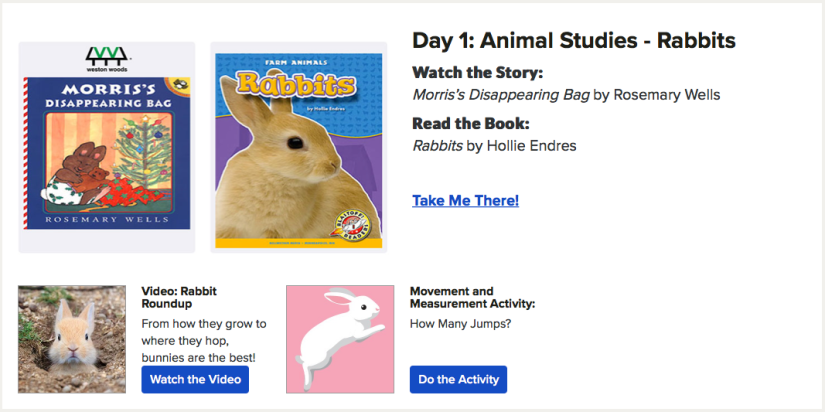Click the Day 1: Animal Studies - Rabbits heading
This screenshot has height=412, width=825.
[574, 41]
